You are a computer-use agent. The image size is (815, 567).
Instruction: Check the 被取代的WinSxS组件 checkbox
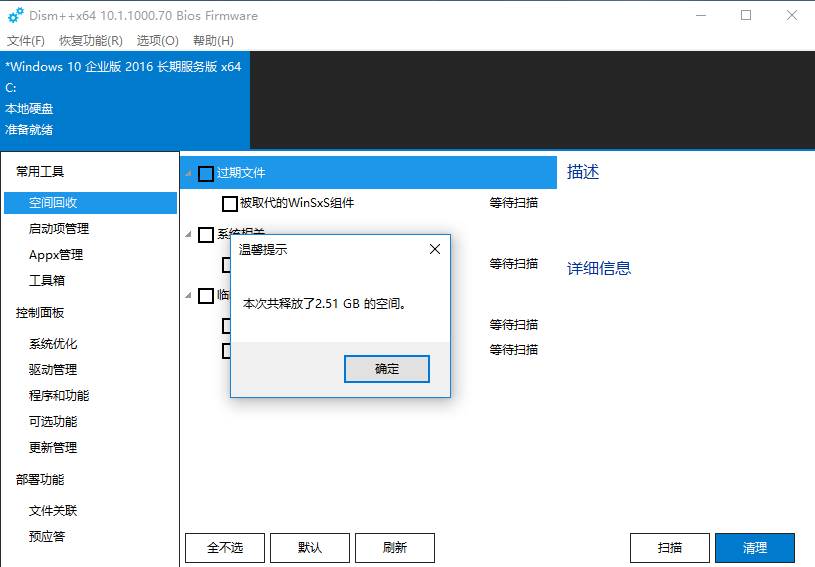click(x=229, y=204)
